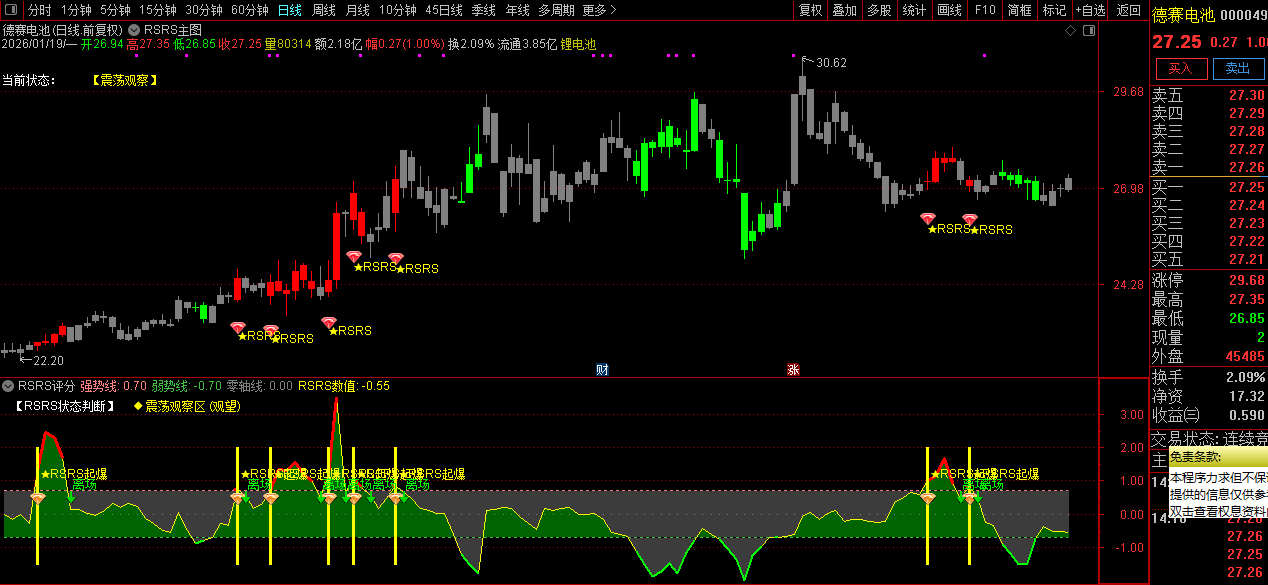
Task: Click the 买入 buy button
Action: [1181, 68]
